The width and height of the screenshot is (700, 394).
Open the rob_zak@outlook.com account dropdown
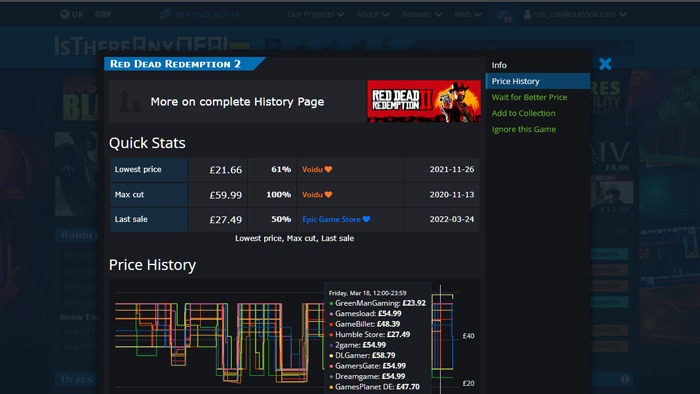tap(575, 14)
